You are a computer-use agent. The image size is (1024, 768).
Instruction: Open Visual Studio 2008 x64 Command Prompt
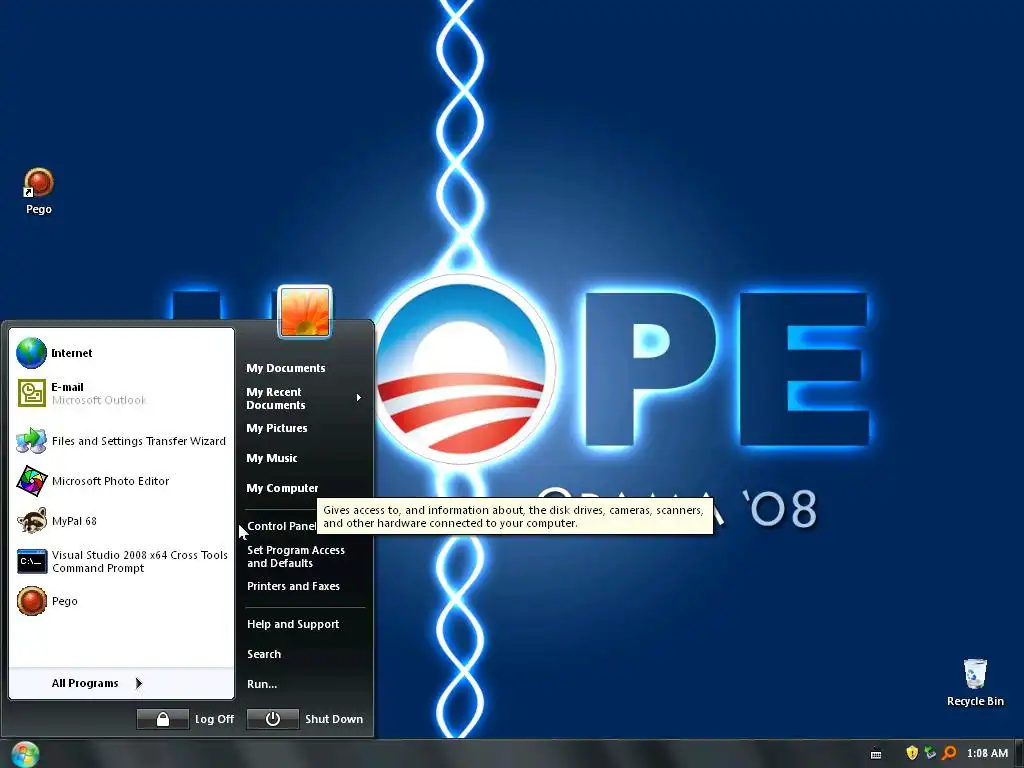click(121, 561)
